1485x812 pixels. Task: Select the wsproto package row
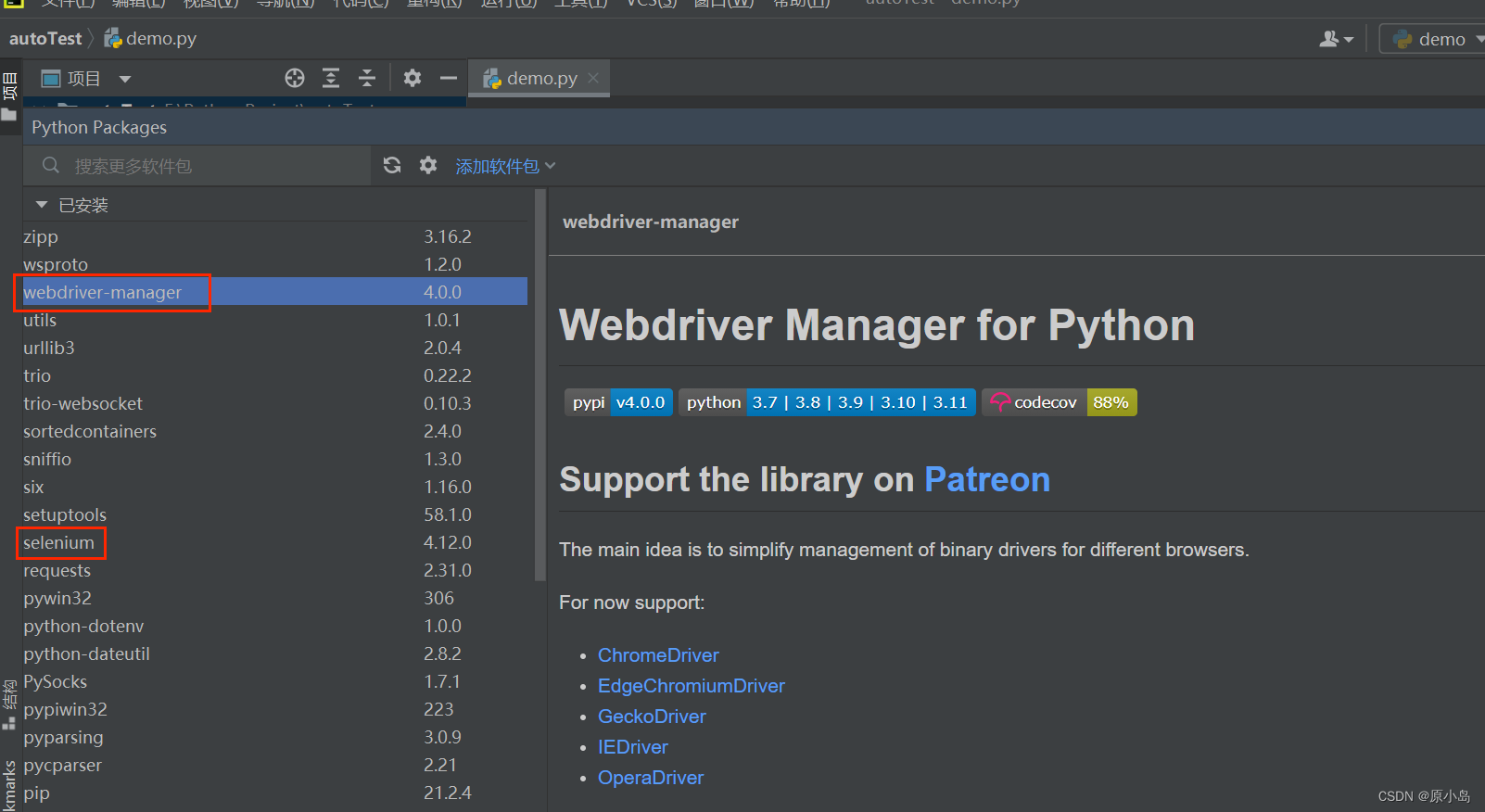(x=275, y=264)
